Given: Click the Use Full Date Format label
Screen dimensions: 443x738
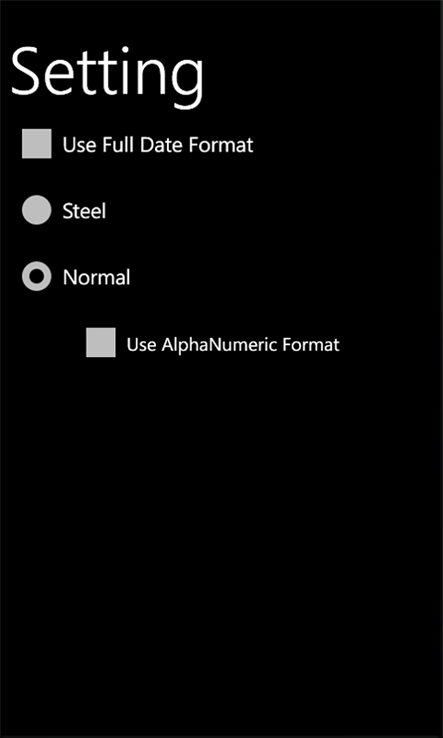Looking at the screenshot, I should pos(158,145).
